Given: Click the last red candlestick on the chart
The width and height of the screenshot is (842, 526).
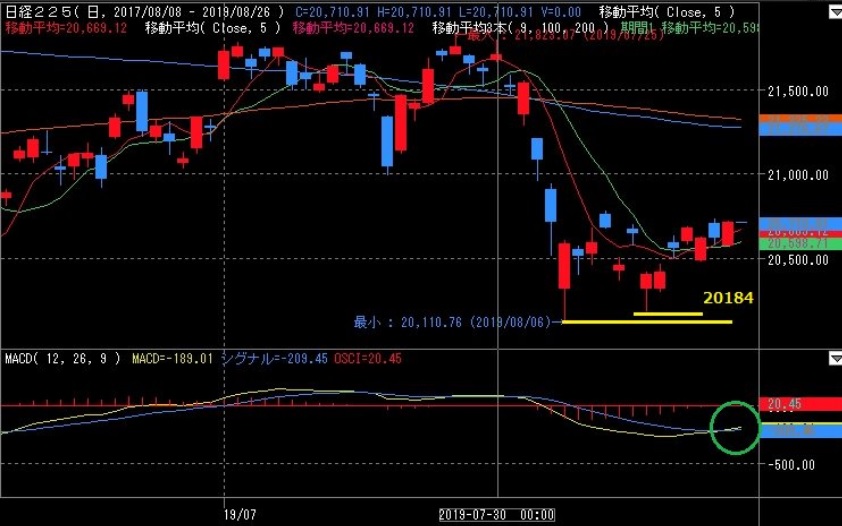Looking at the screenshot, I should (728, 233).
